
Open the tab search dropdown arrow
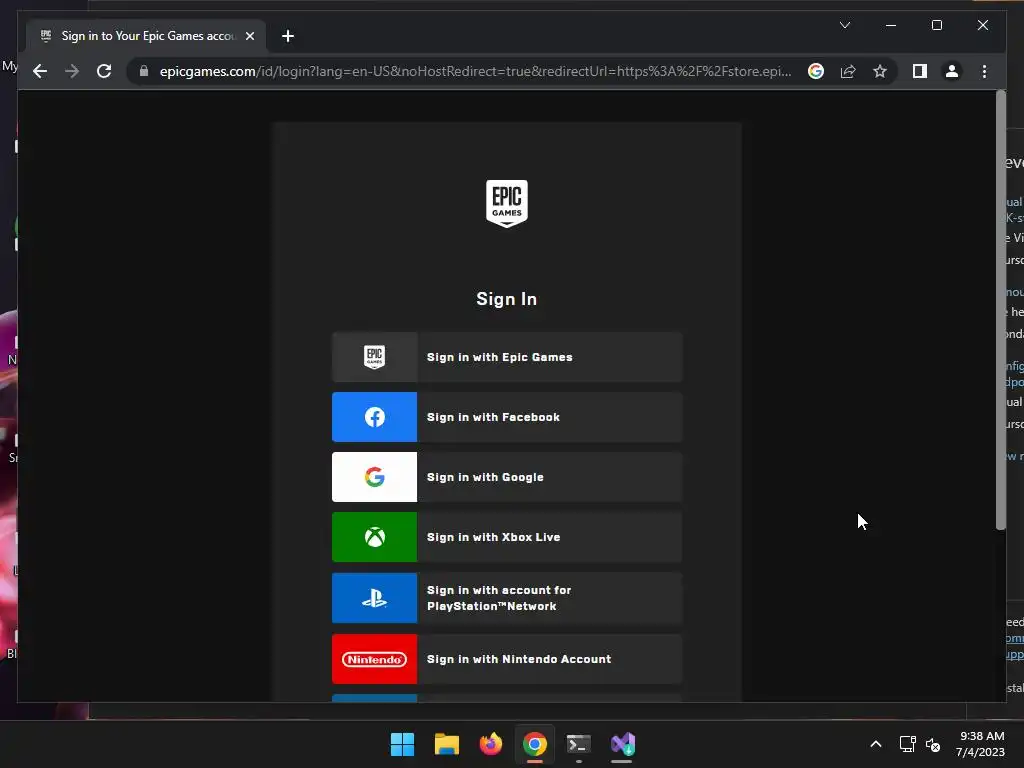[844, 25]
